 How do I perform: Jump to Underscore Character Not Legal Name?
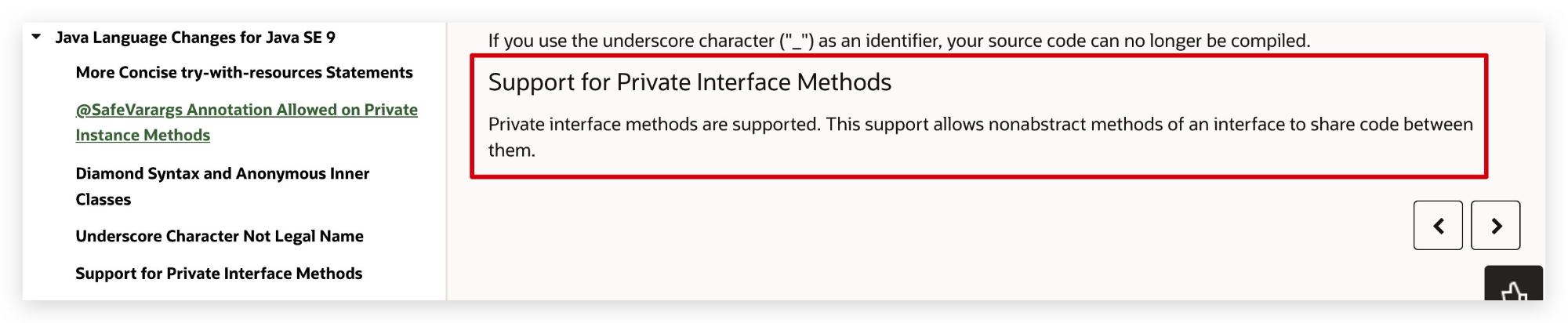[220, 236]
